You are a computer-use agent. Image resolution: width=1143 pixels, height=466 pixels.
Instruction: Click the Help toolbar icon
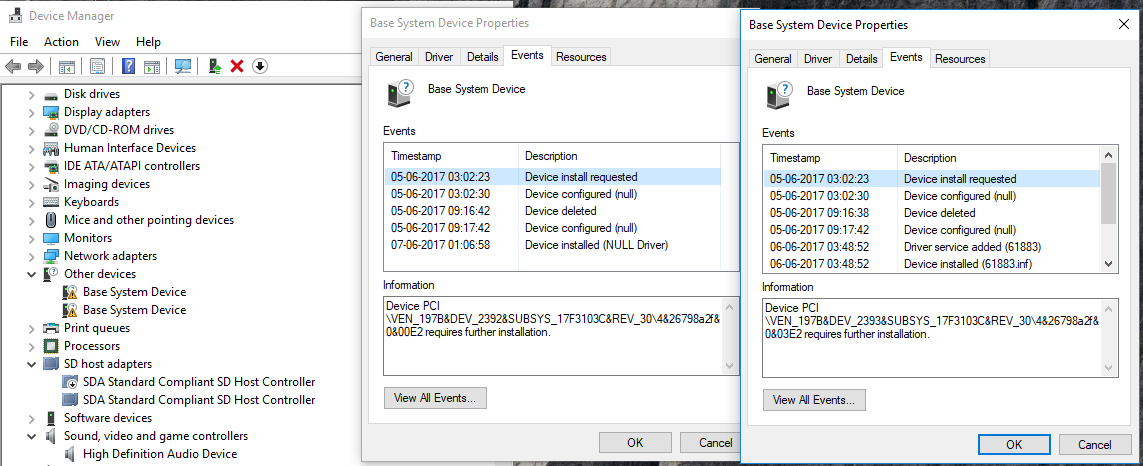tap(128, 67)
